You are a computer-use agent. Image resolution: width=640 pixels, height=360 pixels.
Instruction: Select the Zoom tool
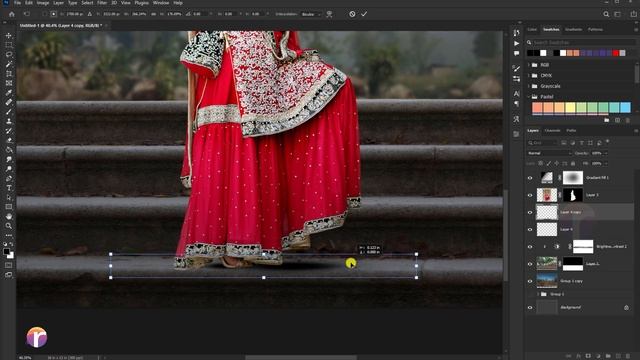tap(9, 226)
